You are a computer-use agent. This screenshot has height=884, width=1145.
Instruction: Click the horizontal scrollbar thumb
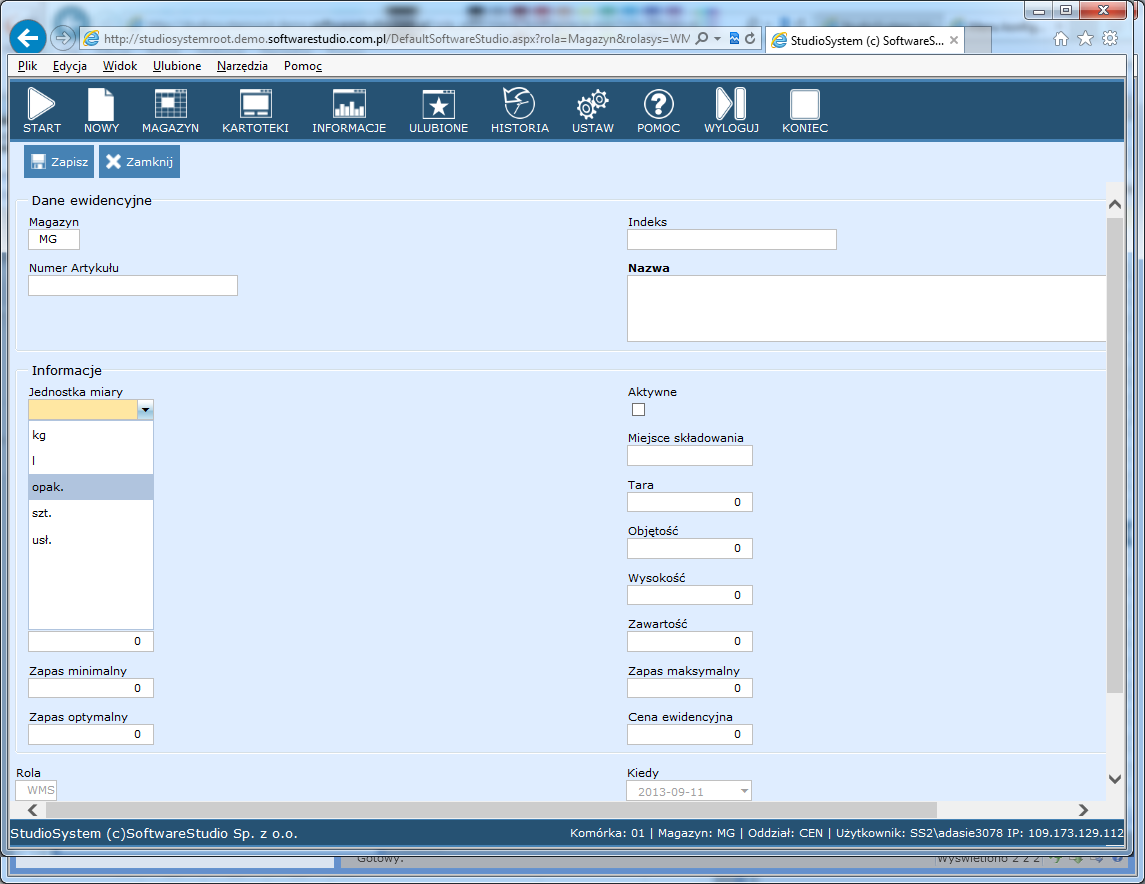point(491,810)
